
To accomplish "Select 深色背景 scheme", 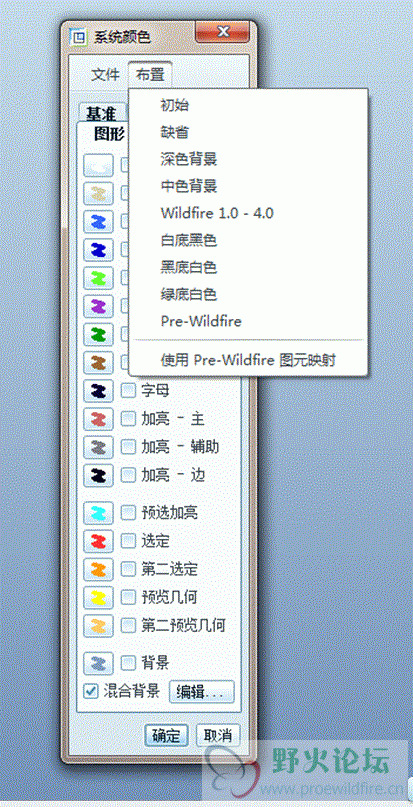I will (x=248, y=160).
